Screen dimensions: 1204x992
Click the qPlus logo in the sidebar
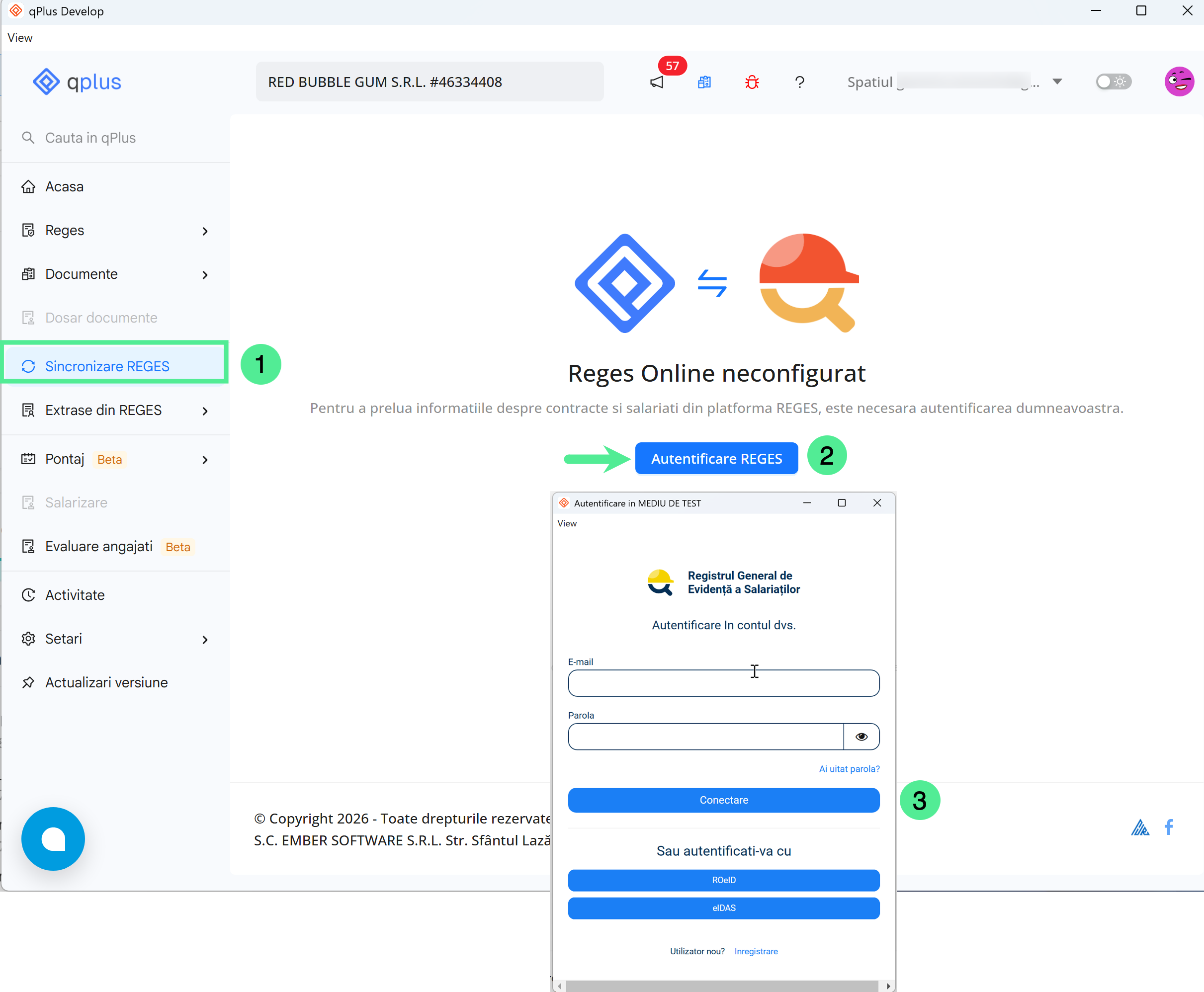tap(78, 81)
